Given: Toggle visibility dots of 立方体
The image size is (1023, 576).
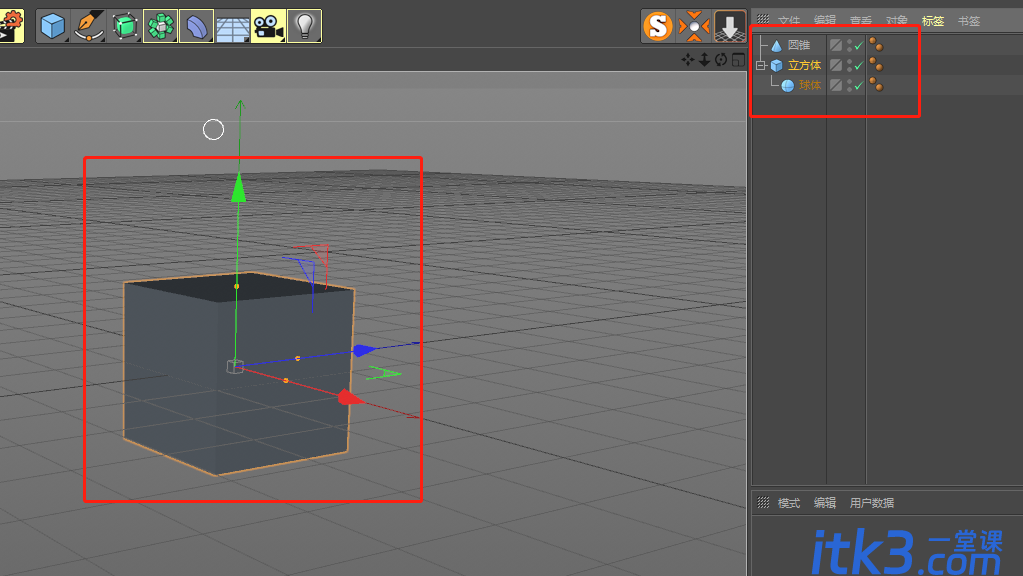Looking at the screenshot, I should click(849, 65).
